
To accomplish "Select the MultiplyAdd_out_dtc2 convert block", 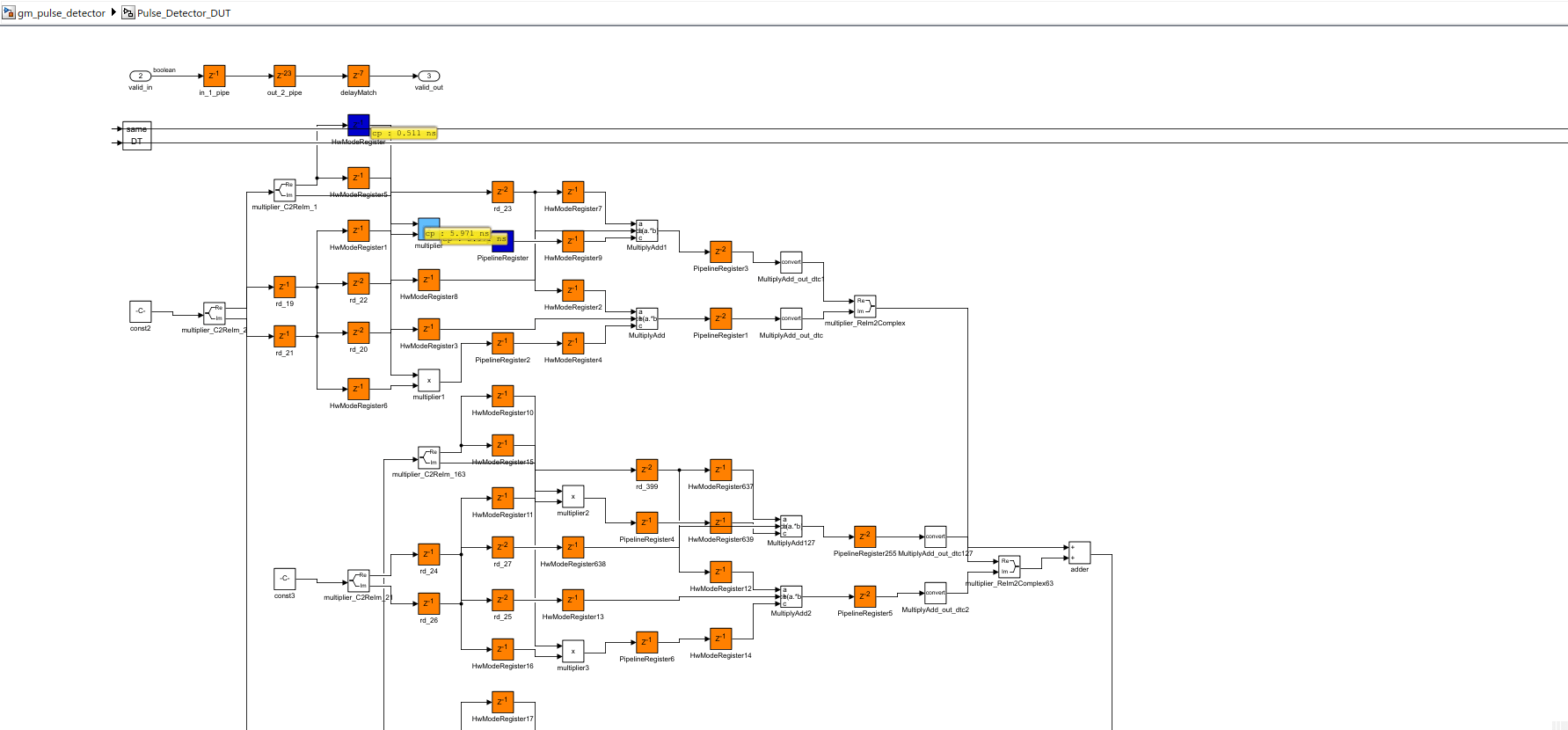I will coord(936,593).
